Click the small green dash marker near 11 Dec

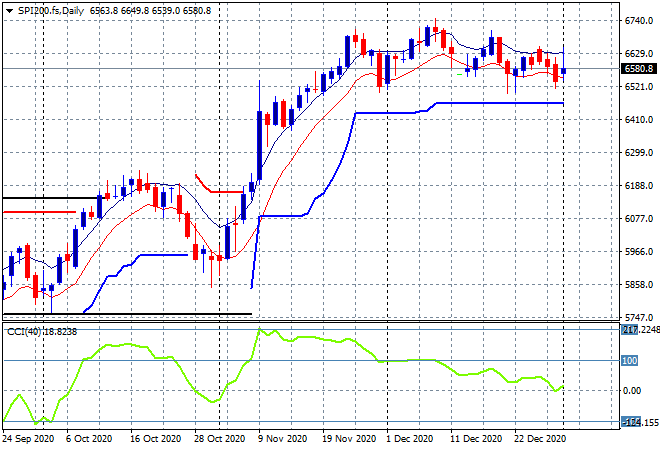(x=460, y=75)
